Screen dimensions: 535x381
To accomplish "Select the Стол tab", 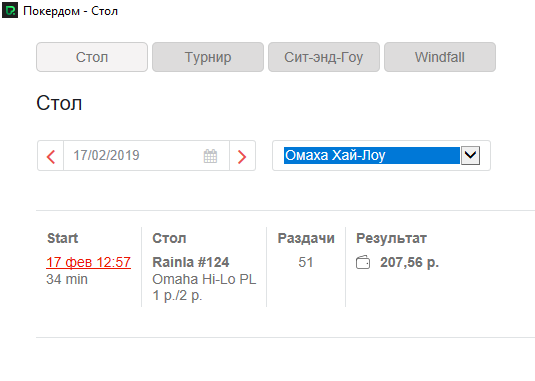I will click(92, 57).
